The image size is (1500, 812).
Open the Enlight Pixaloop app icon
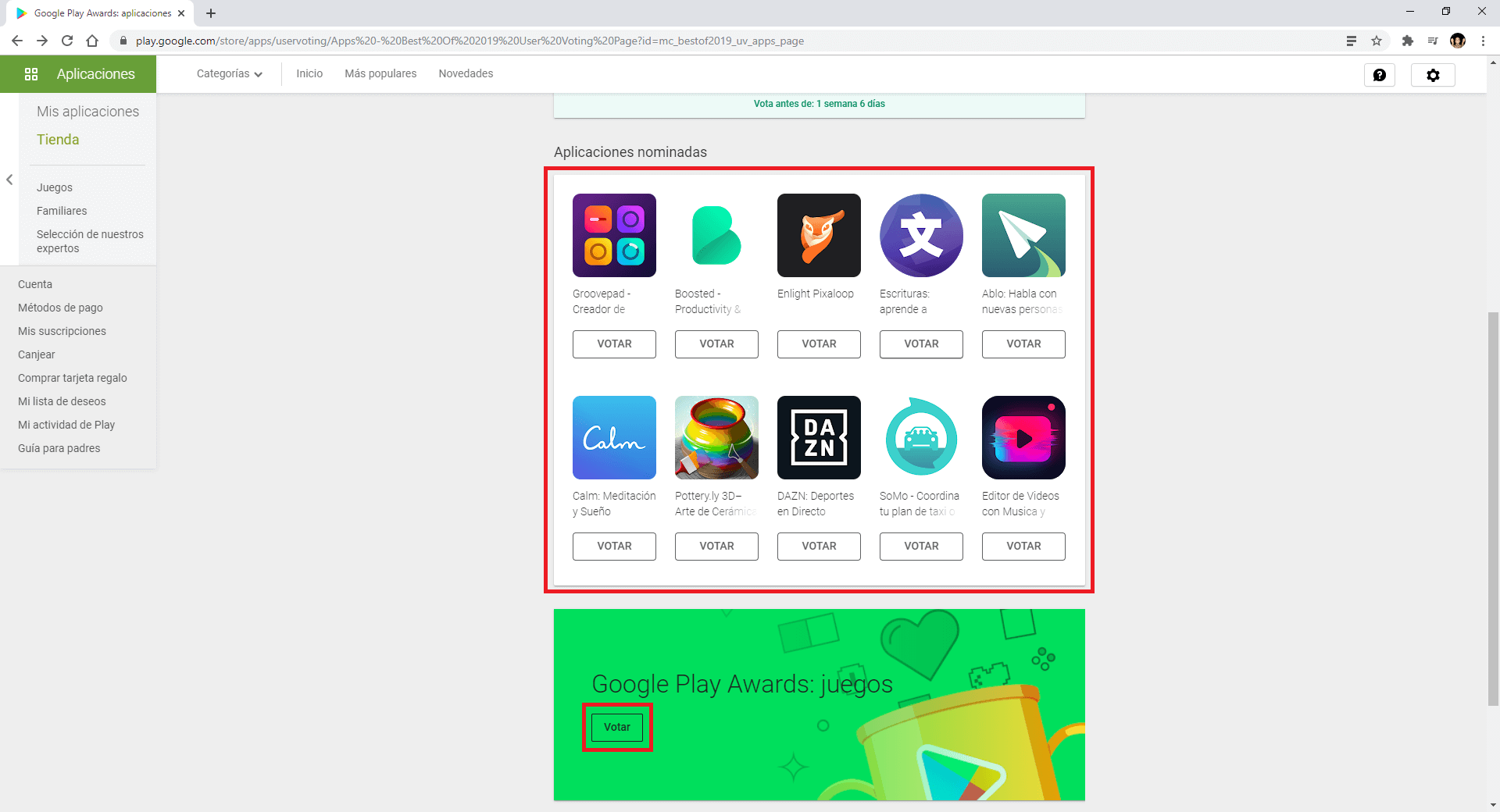tap(819, 235)
